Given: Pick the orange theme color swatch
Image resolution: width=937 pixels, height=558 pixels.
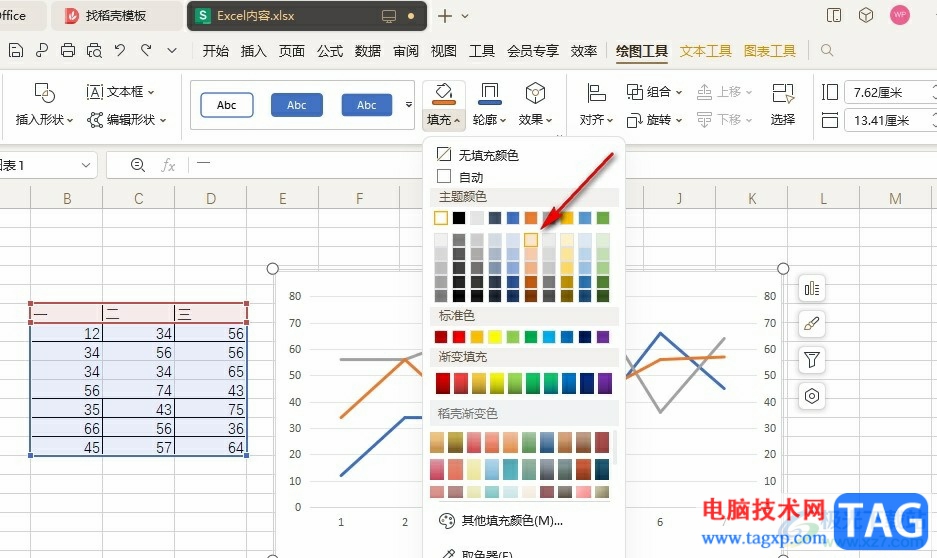Looking at the screenshot, I should [x=531, y=218].
